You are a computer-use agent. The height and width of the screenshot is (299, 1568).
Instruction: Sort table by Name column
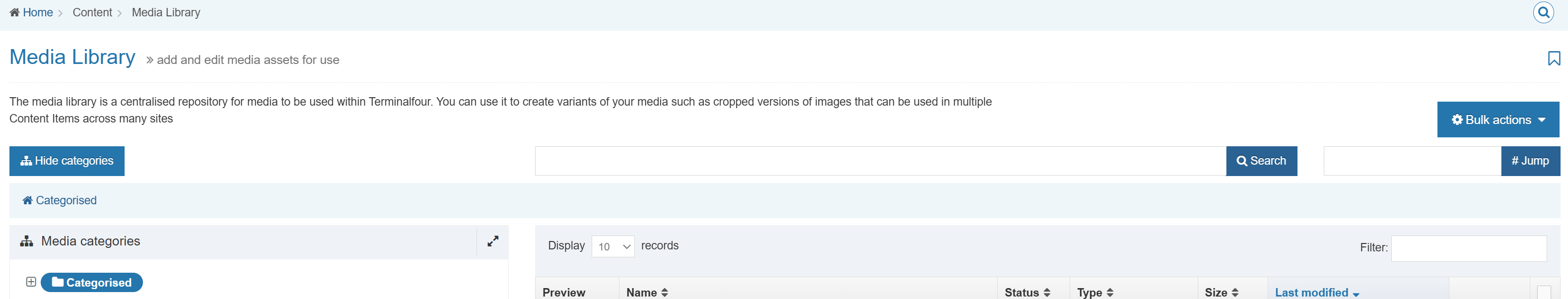pyautogui.click(x=647, y=293)
